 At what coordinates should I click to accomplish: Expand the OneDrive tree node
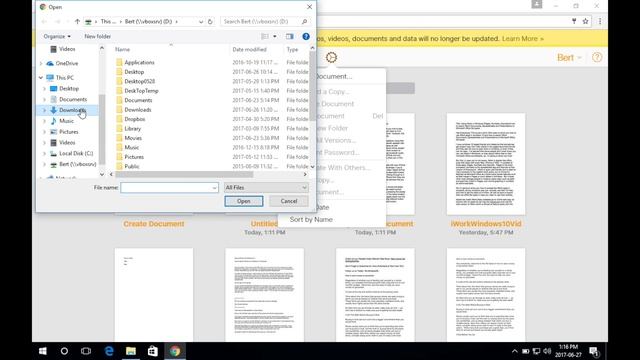[41, 63]
